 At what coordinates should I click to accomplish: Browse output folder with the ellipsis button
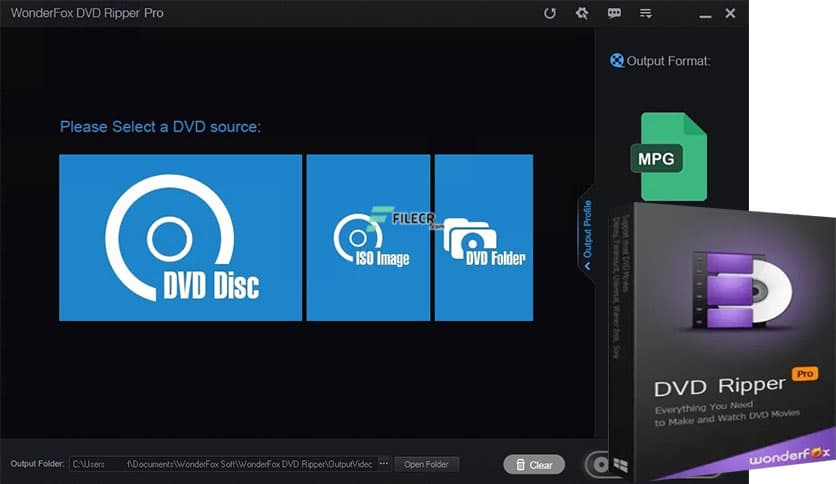point(384,464)
